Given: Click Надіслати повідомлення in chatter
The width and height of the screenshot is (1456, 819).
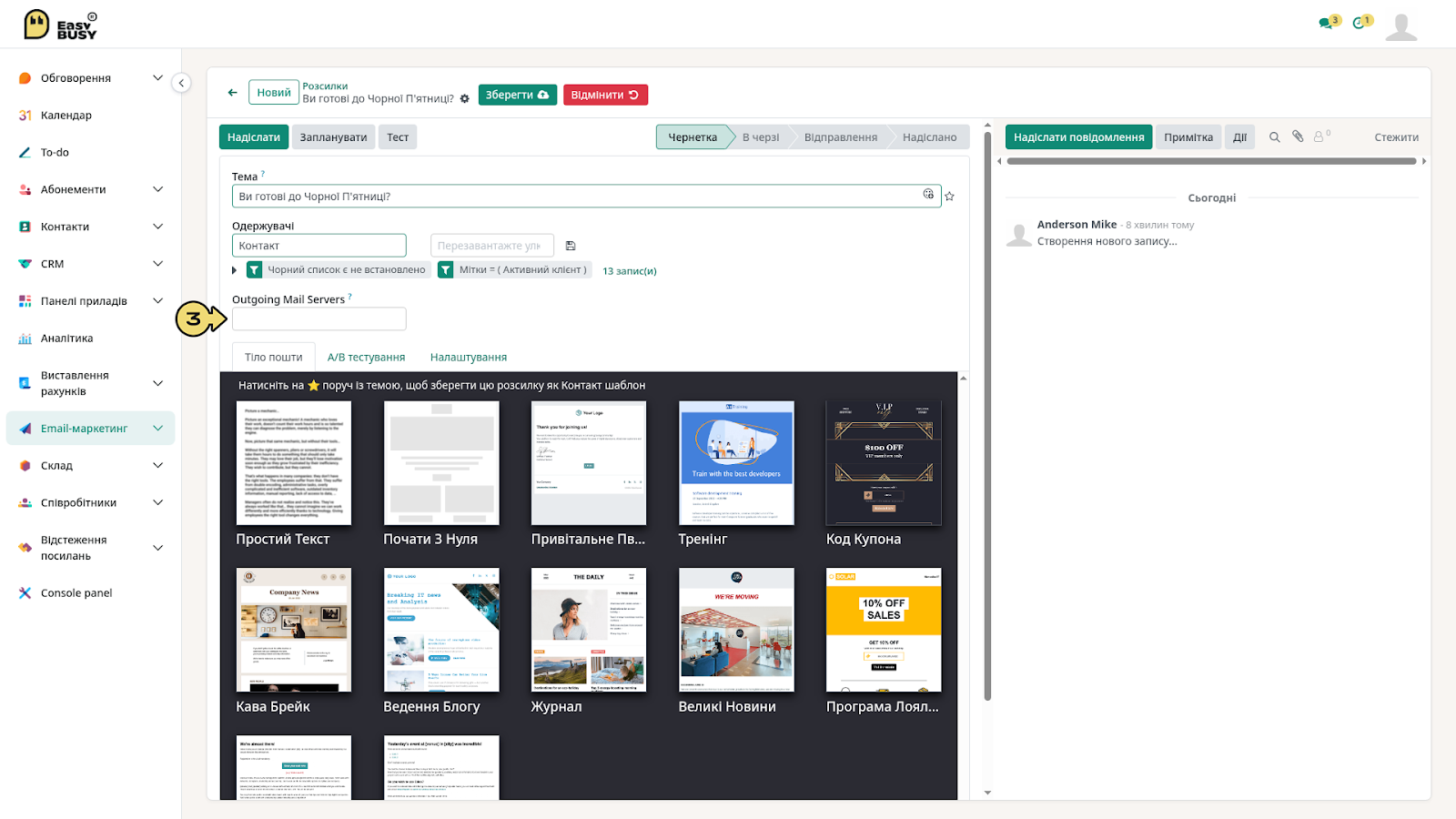Looking at the screenshot, I should coord(1078,137).
